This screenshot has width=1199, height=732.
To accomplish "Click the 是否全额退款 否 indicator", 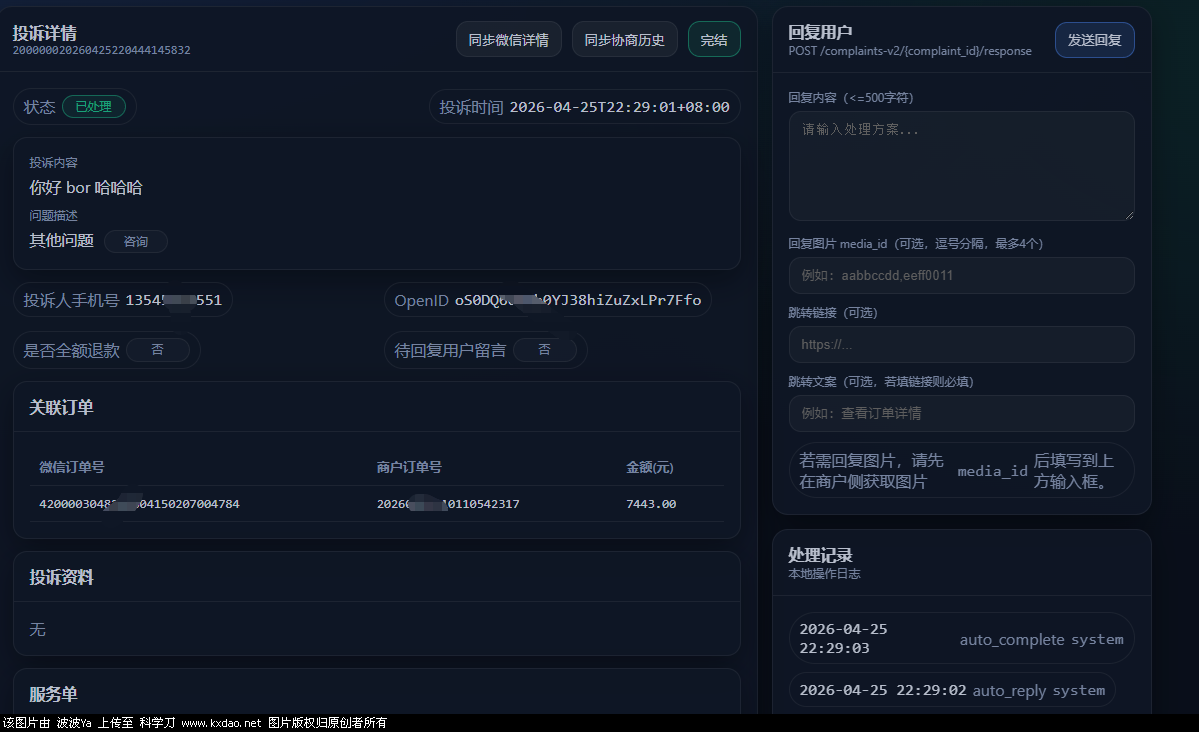I will click(x=157, y=350).
